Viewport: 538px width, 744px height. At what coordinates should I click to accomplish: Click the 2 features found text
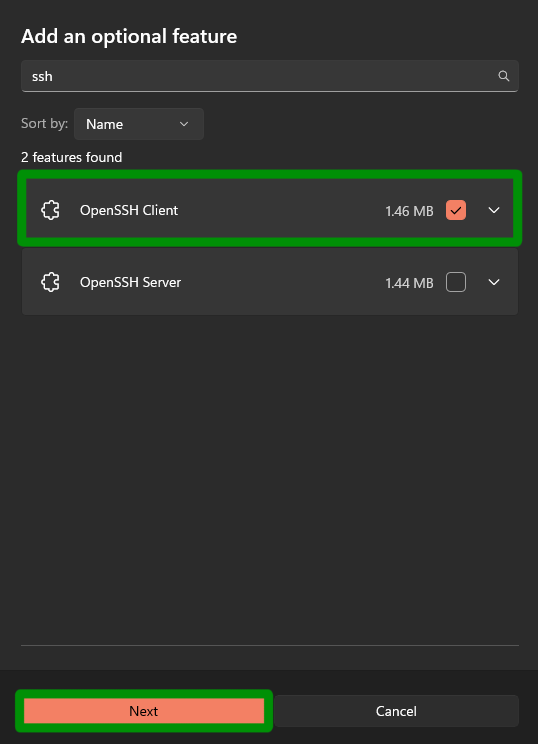(72, 157)
